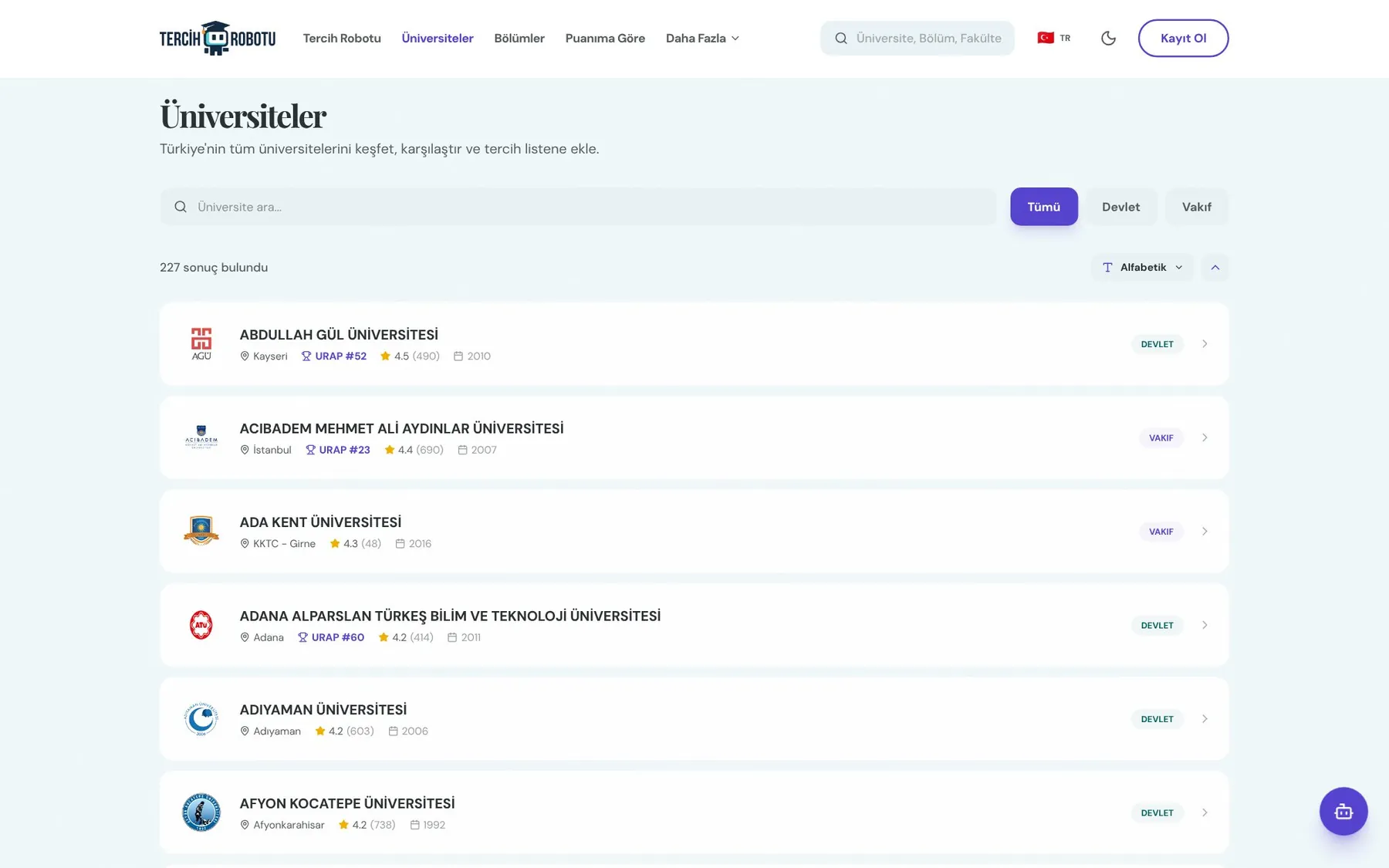Screen dimensions: 1389x868
Task: Click Adana Alparslan Türkeş university red logo
Action: pyautogui.click(x=201, y=625)
